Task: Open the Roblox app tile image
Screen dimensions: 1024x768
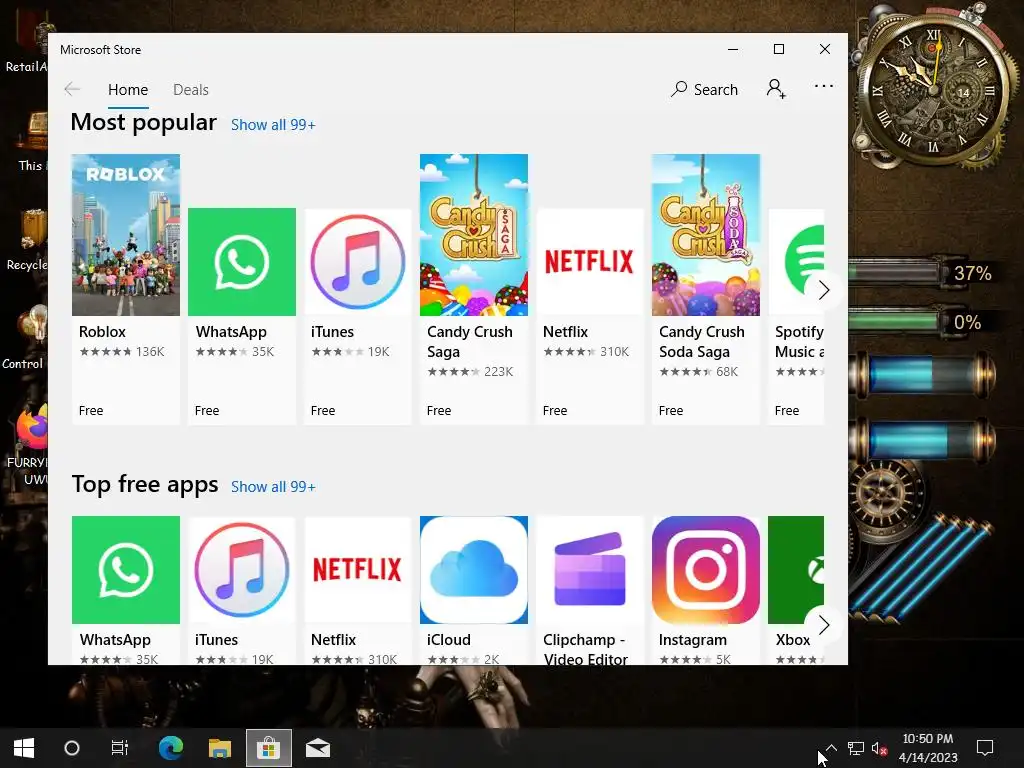Action: (x=125, y=235)
